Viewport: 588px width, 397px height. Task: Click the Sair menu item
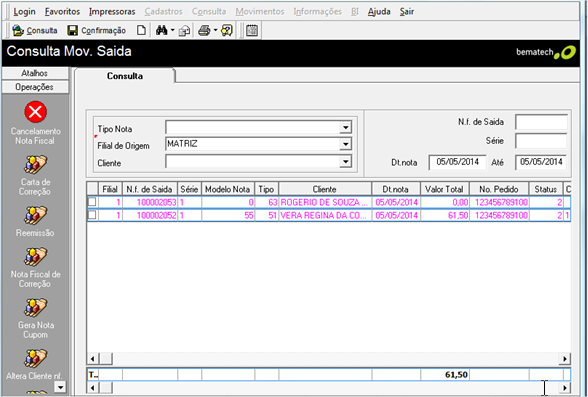[406, 12]
